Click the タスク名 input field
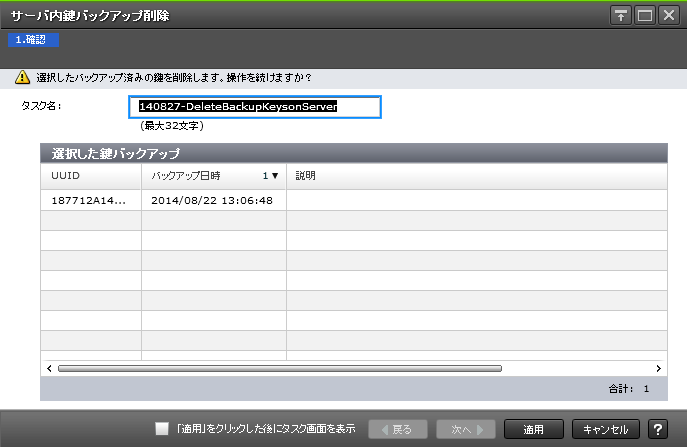 click(x=255, y=107)
